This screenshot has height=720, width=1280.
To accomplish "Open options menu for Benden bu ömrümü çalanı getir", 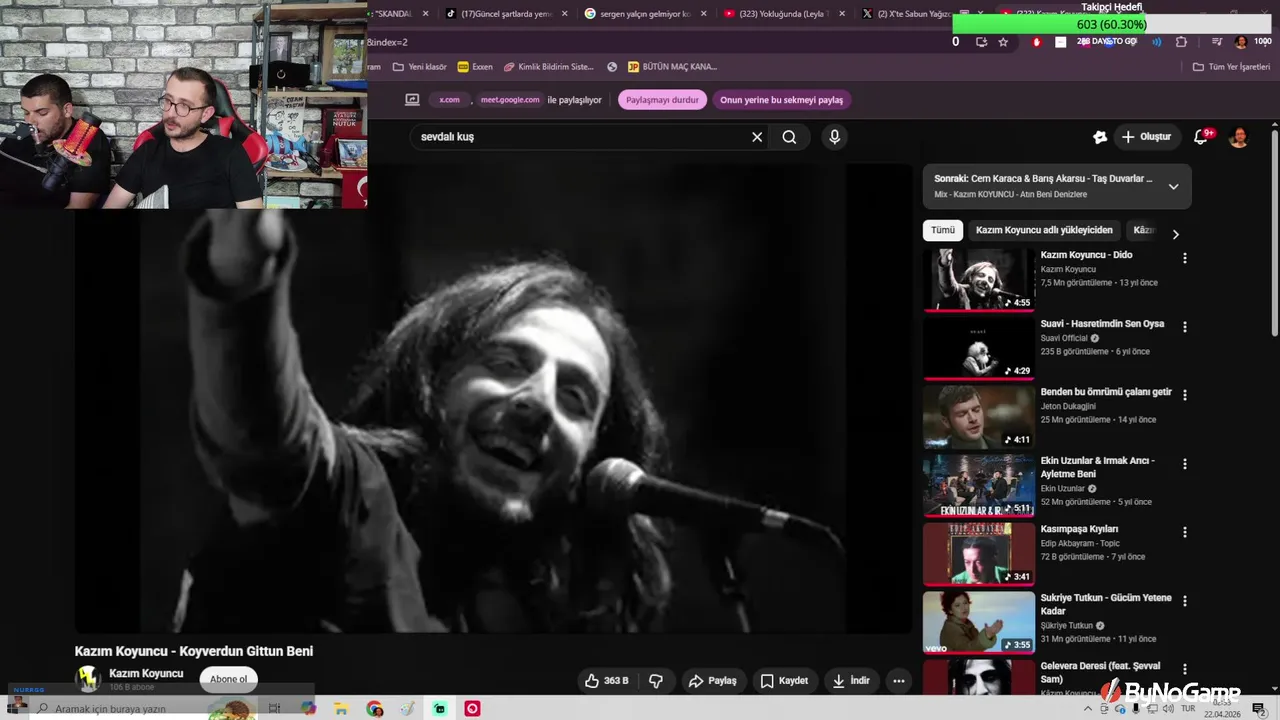I will click(x=1185, y=395).
